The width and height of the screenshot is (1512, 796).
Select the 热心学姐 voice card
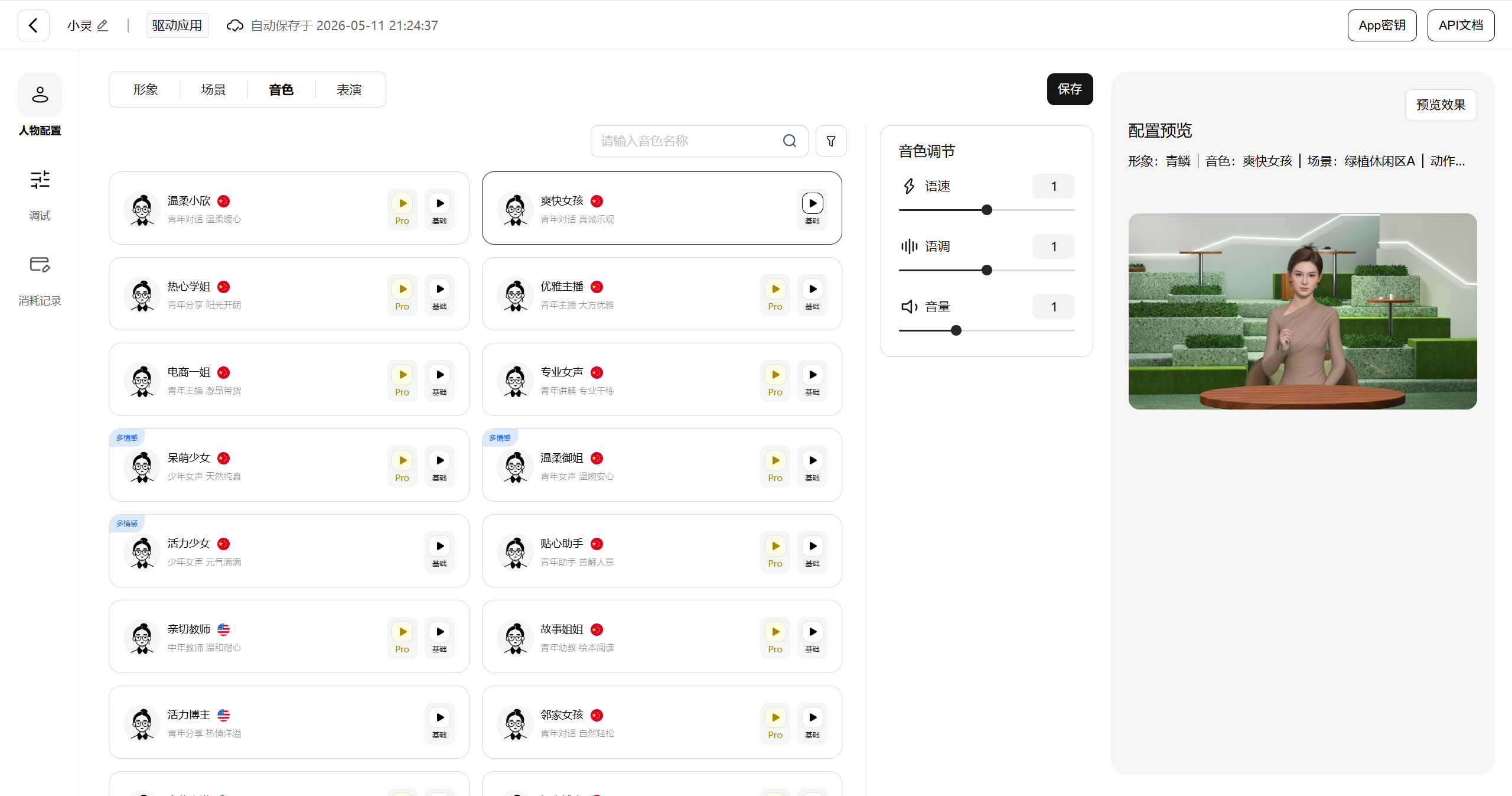click(x=289, y=294)
